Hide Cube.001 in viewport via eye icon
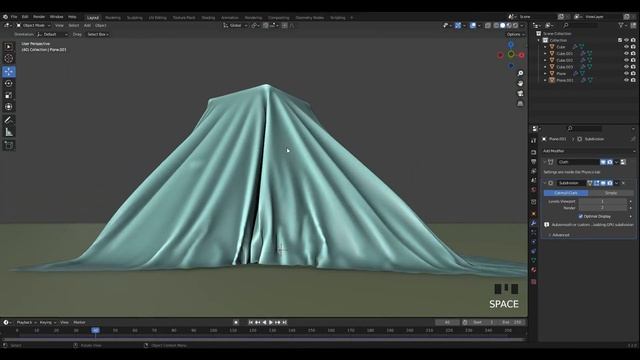 click(626, 53)
